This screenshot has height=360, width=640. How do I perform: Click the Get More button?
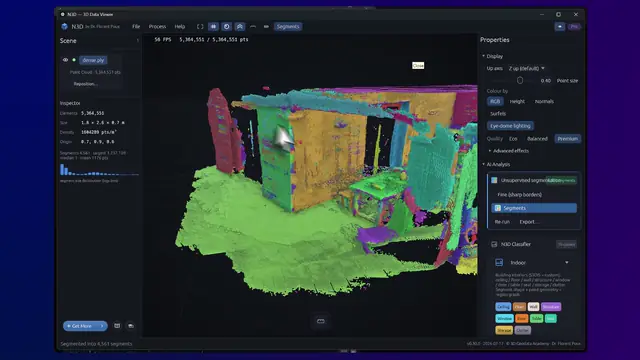pyautogui.click(x=85, y=326)
